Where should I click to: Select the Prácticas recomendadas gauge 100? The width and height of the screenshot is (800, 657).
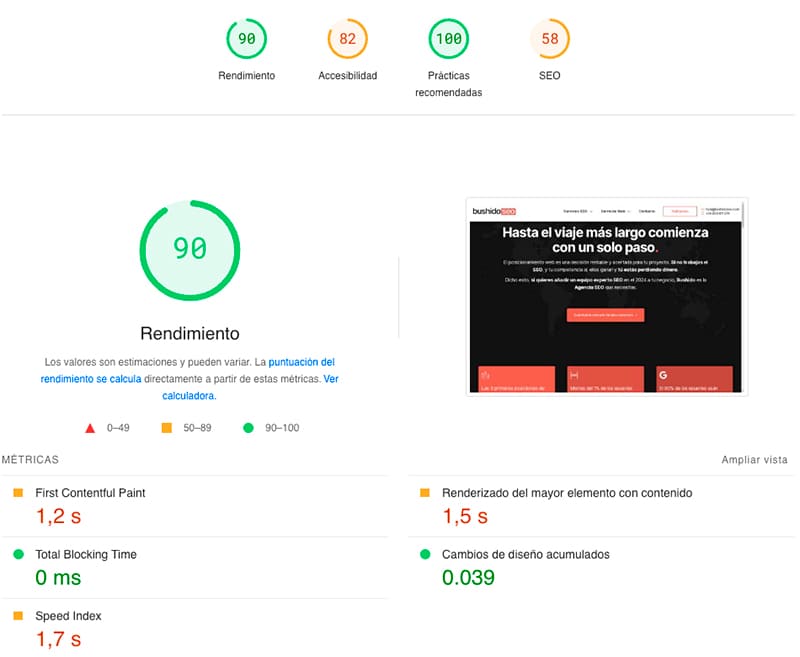(448, 39)
